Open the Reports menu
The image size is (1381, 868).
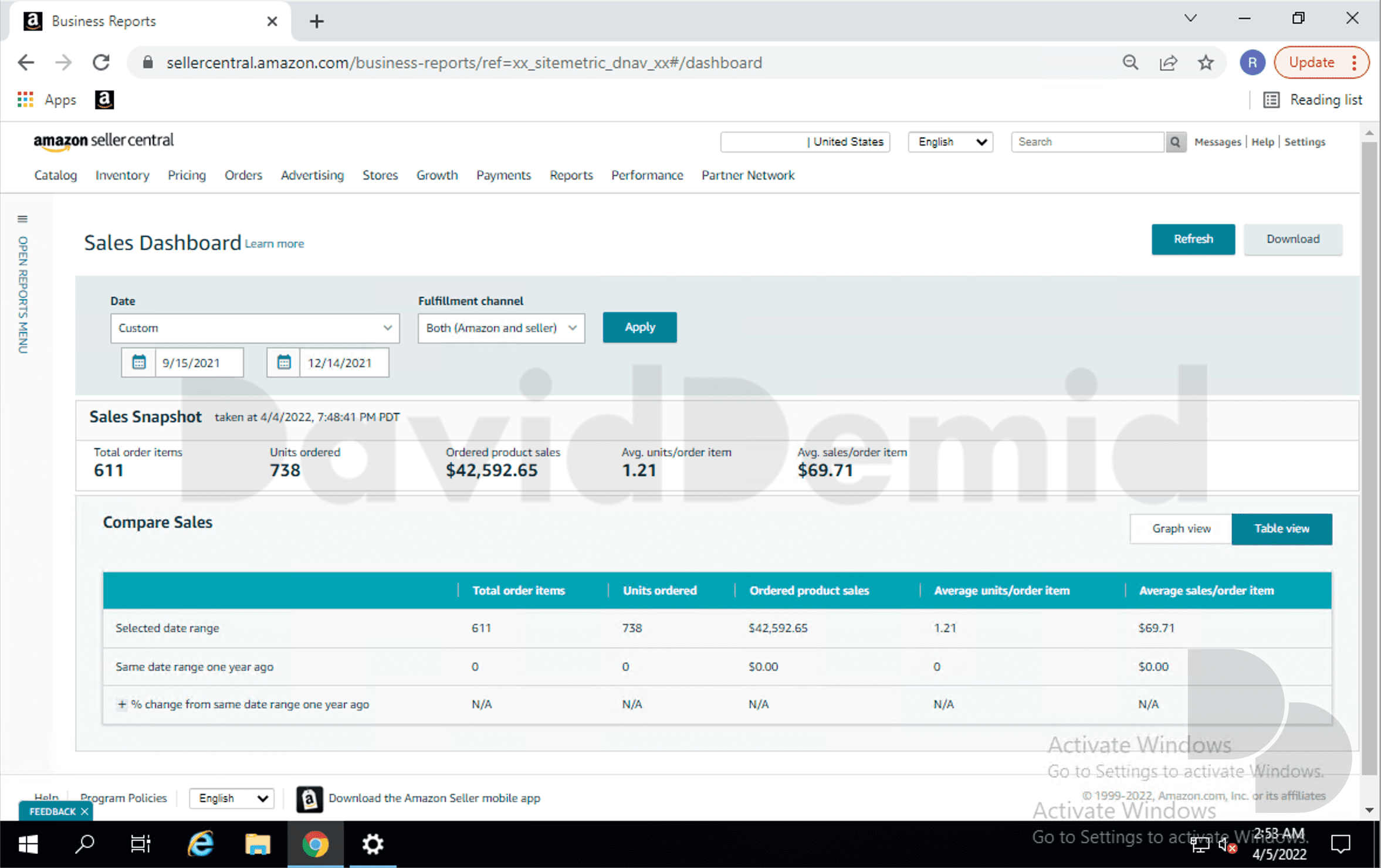(571, 175)
